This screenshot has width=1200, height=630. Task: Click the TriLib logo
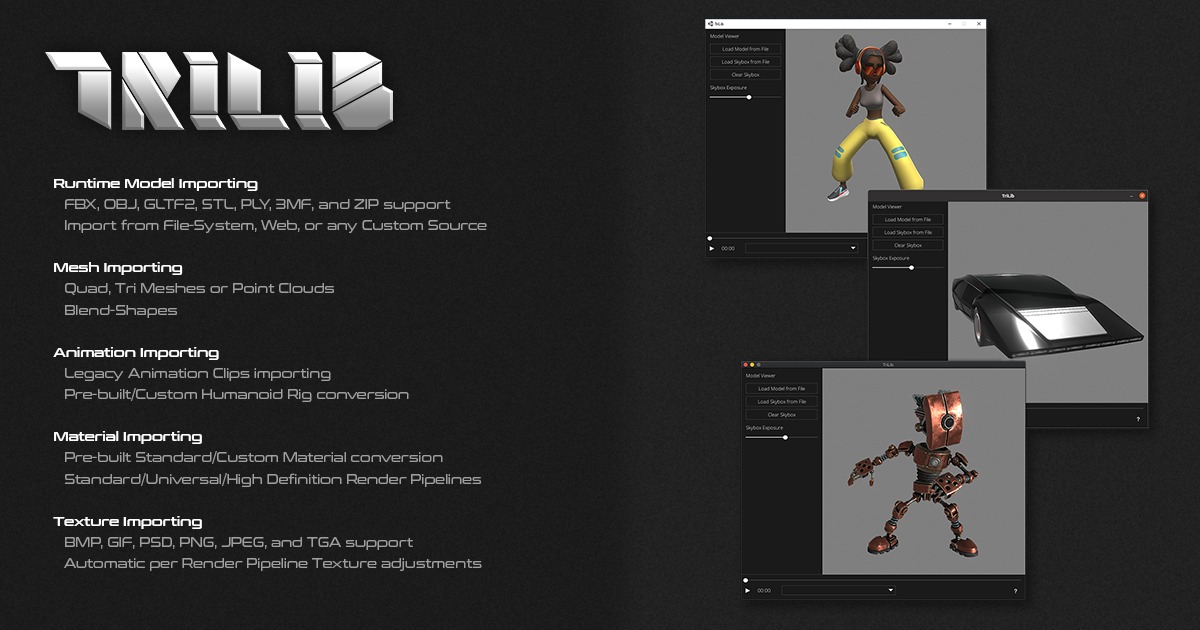point(218,90)
